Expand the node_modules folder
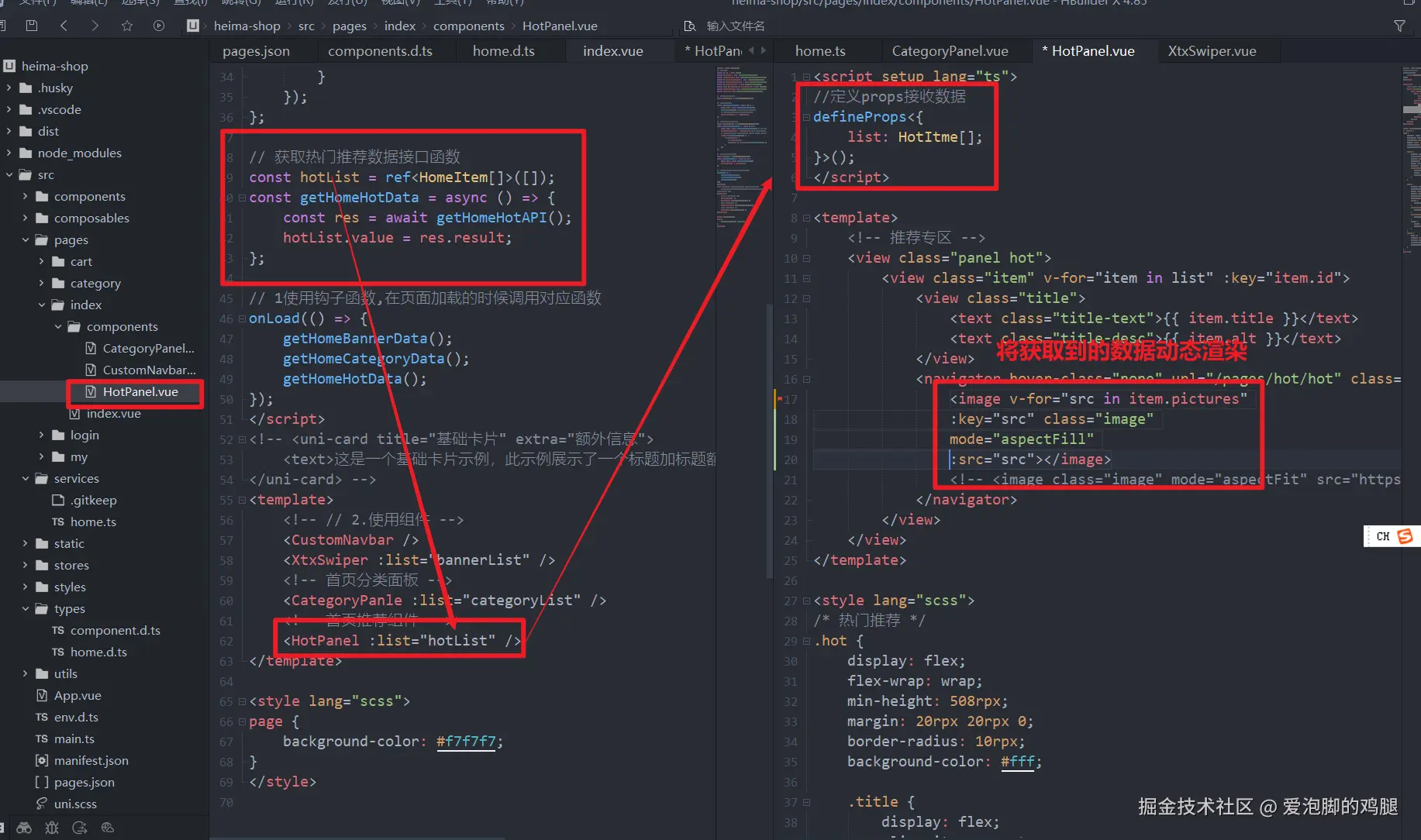The image size is (1421, 840). (9, 153)
